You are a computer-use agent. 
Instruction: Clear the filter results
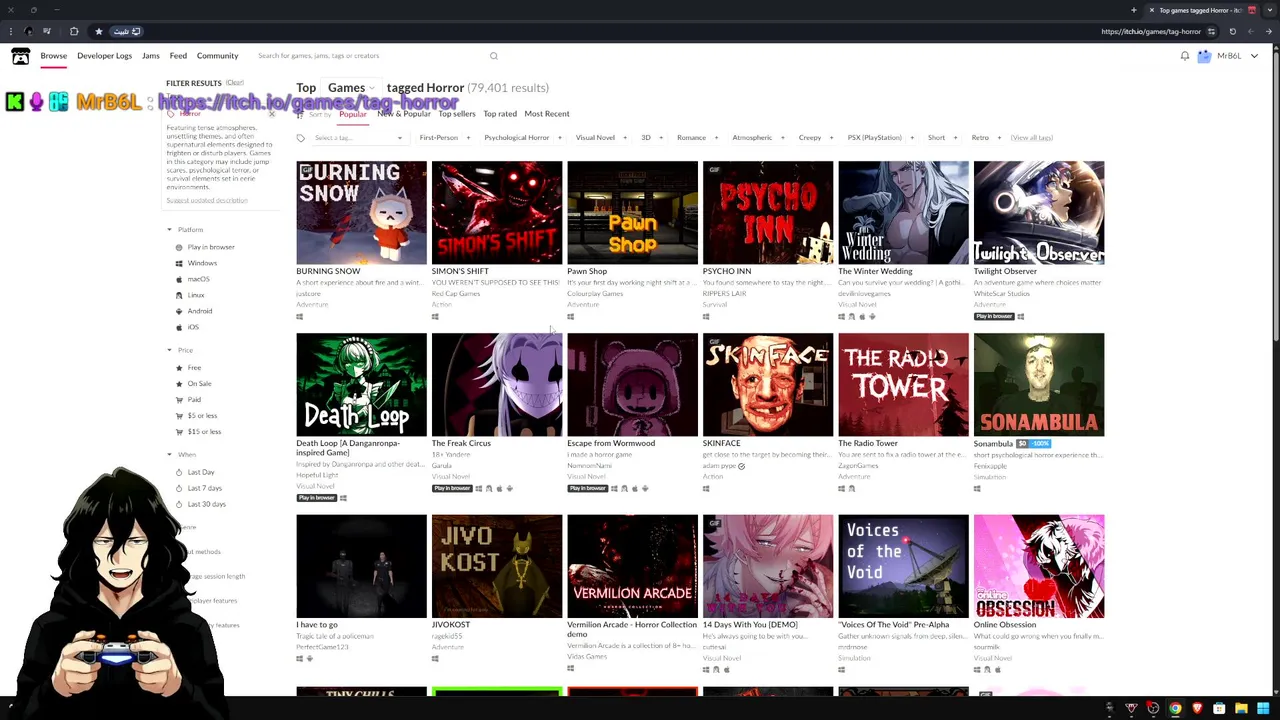234,83
